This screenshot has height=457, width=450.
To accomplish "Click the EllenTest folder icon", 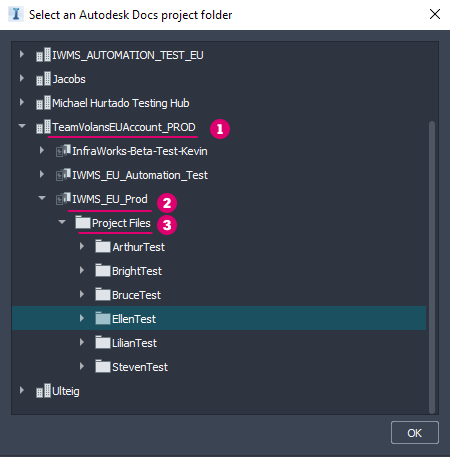I will tap(103, 318).
